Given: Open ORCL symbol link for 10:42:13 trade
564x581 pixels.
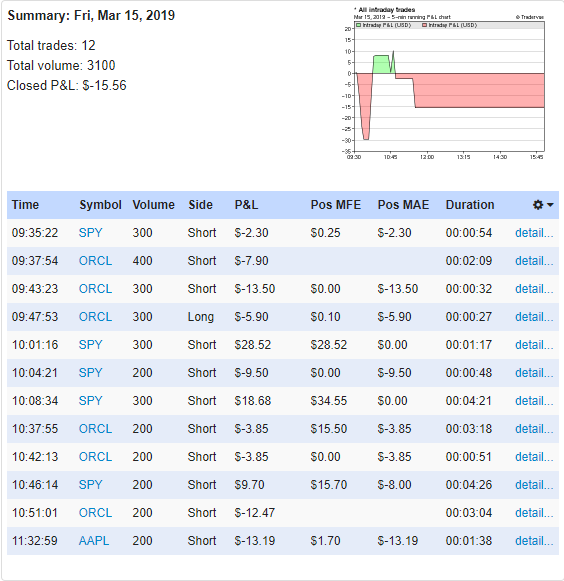Looking at the screenshot, I should [95, 456].
